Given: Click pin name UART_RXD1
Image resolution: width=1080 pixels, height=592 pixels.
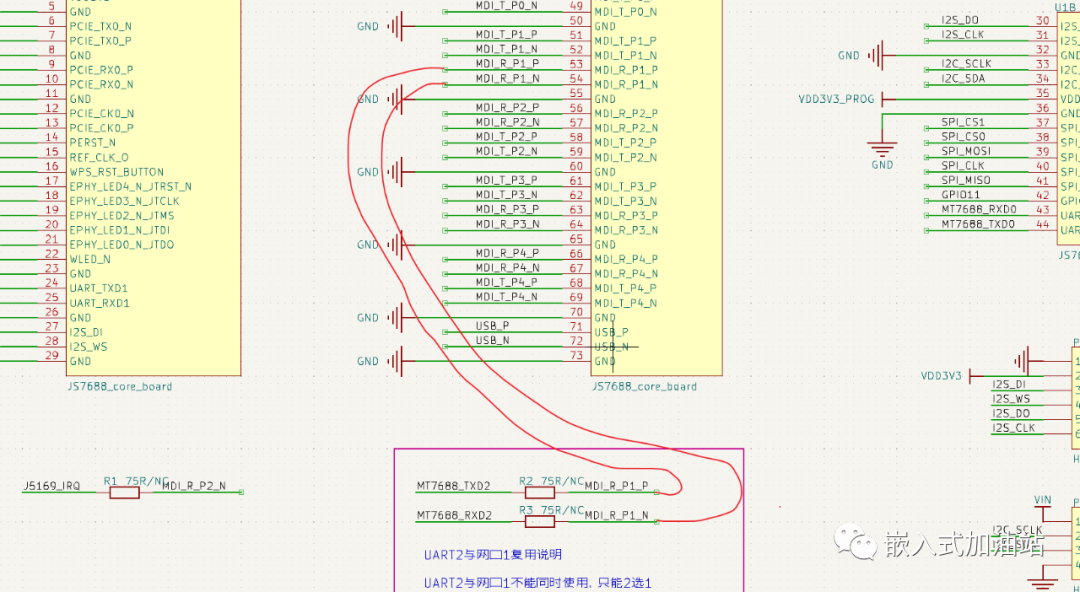Looking at the screenshot, I should tap(99, 303).
